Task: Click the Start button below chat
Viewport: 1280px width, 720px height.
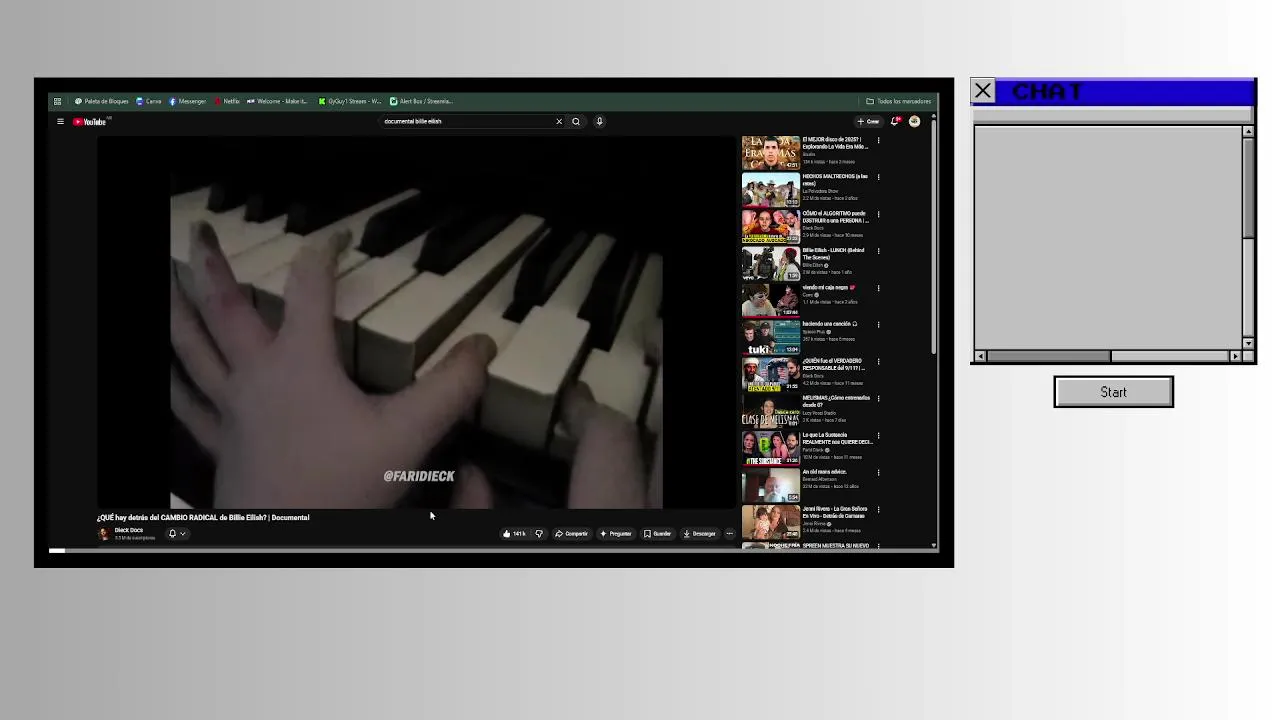Action: [1113, 392]
